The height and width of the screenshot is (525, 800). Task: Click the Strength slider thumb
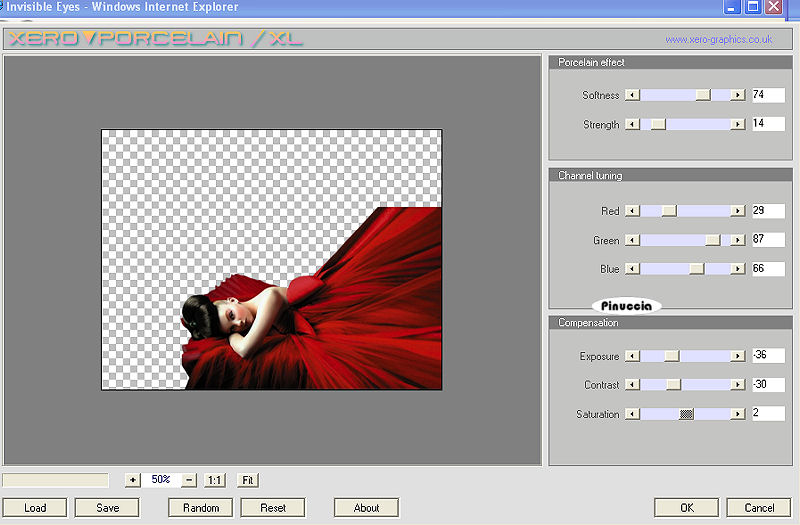coord(658,124)
